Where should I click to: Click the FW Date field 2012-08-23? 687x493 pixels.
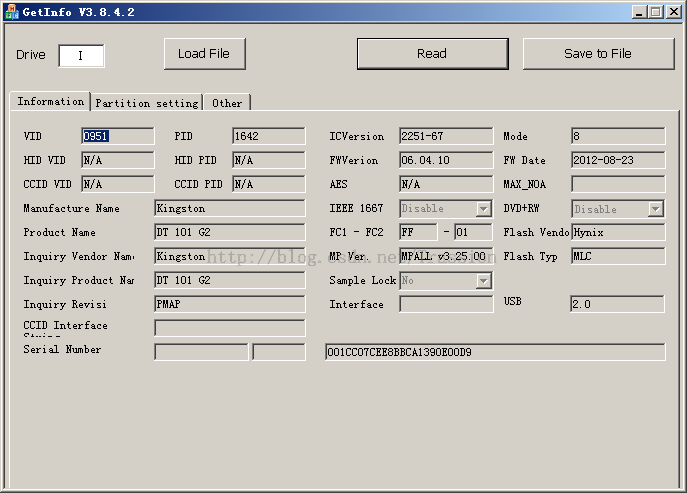(618, 160)
